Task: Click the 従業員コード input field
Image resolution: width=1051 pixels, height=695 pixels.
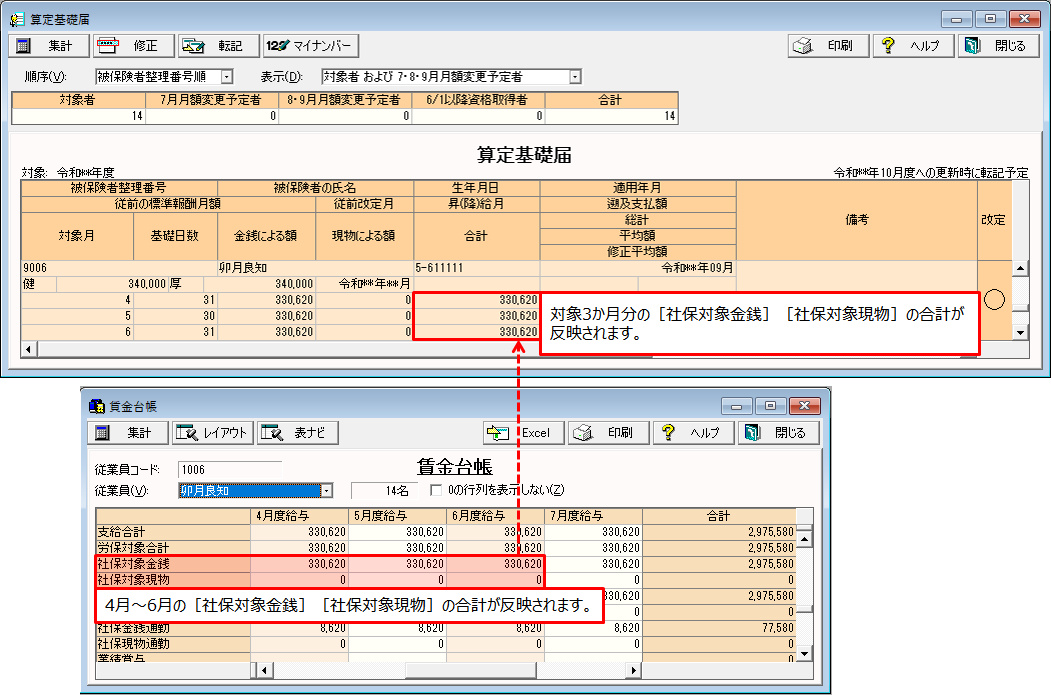Action: coord(229,469)
